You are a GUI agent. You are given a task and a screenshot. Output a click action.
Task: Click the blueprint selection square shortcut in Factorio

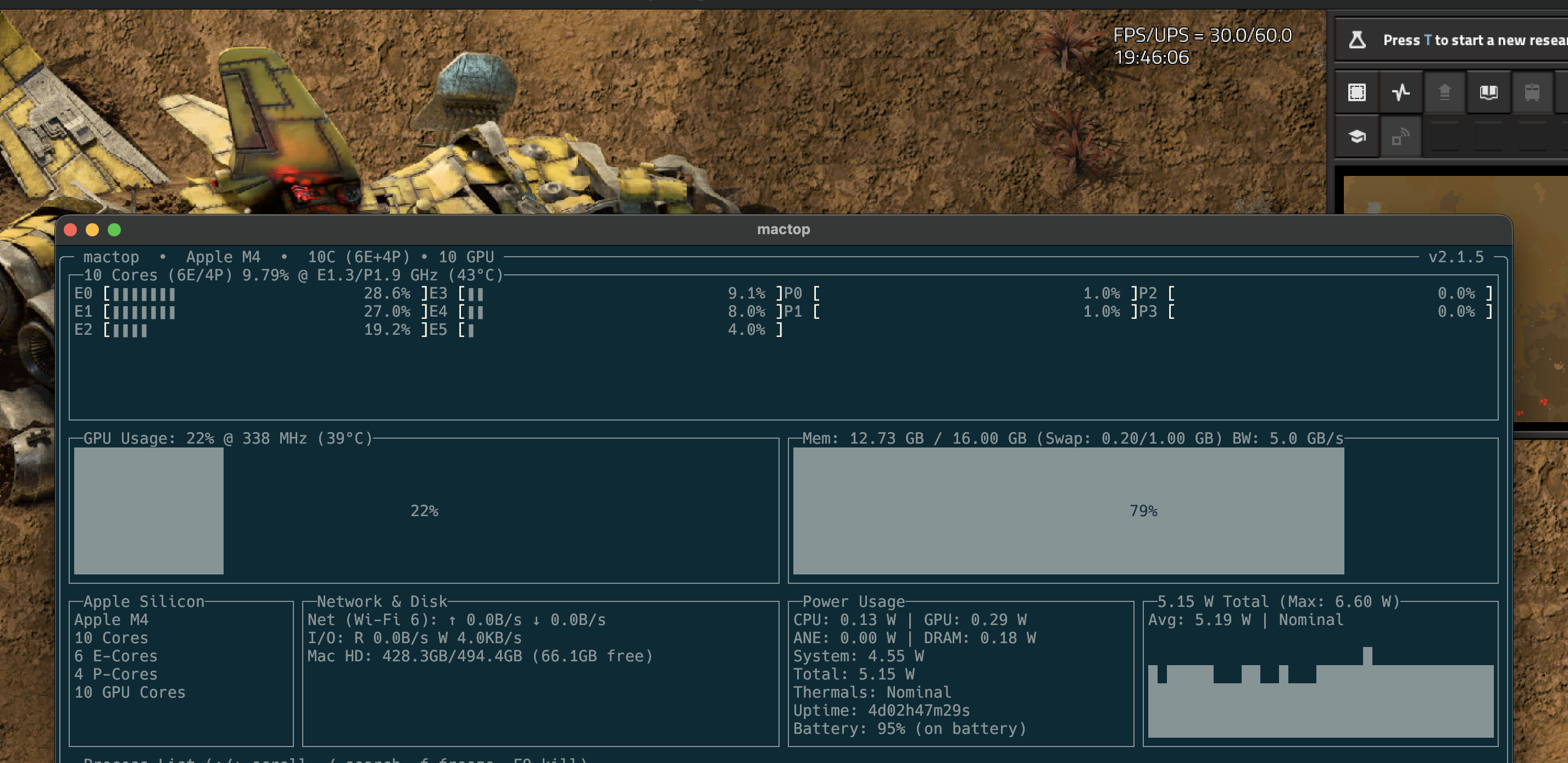pyautogui.click(x=1357, y=92)
